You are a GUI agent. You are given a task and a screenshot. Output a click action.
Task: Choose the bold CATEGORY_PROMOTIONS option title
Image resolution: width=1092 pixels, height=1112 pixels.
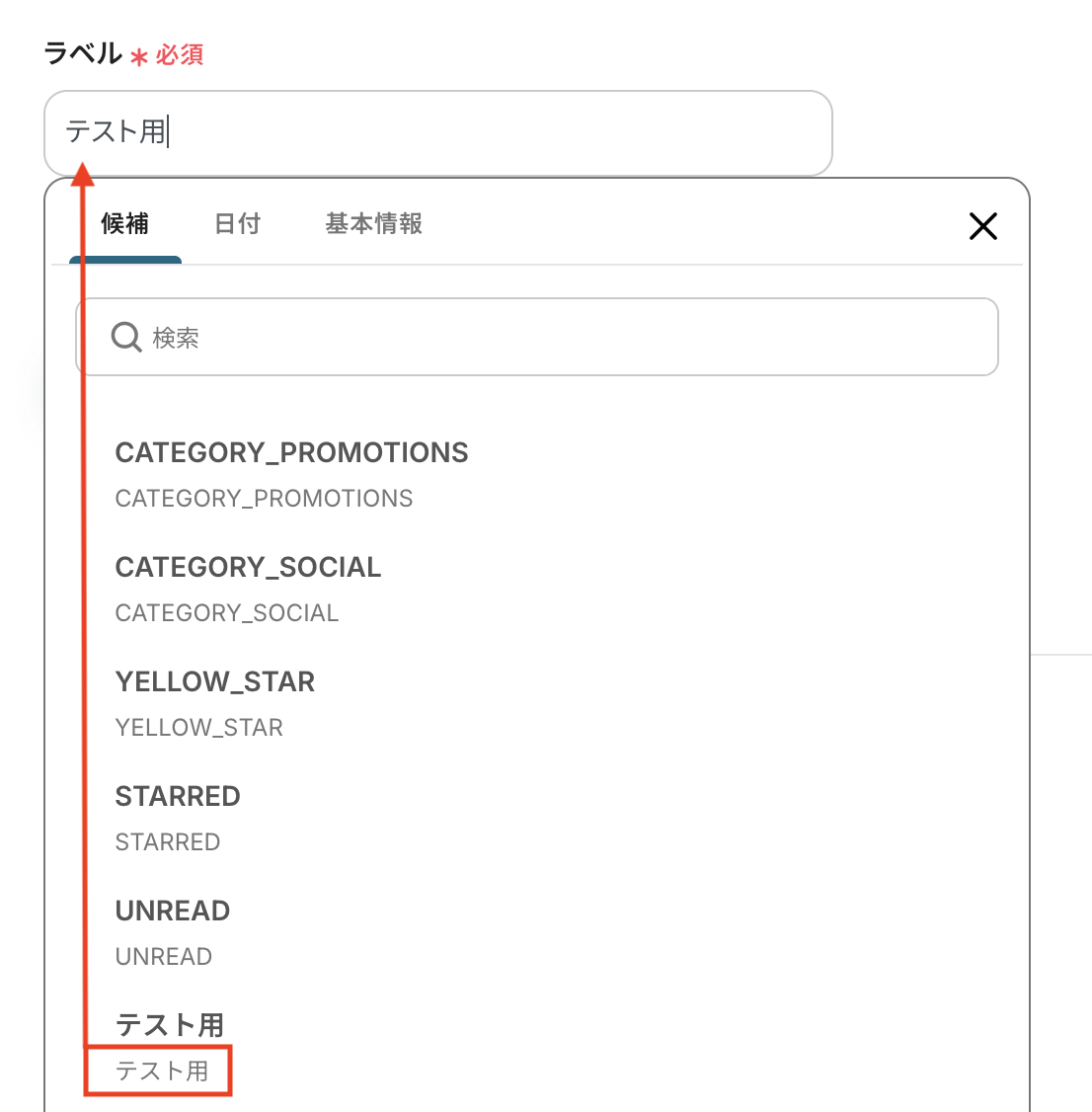(x=291, y=452)
